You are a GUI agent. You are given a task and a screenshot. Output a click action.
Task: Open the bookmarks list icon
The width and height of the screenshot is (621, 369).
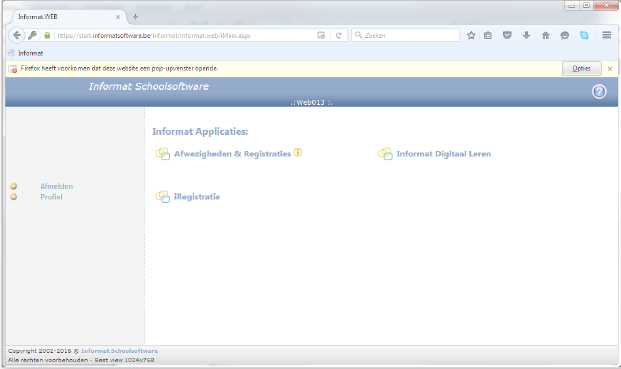(x=488, y=35)
